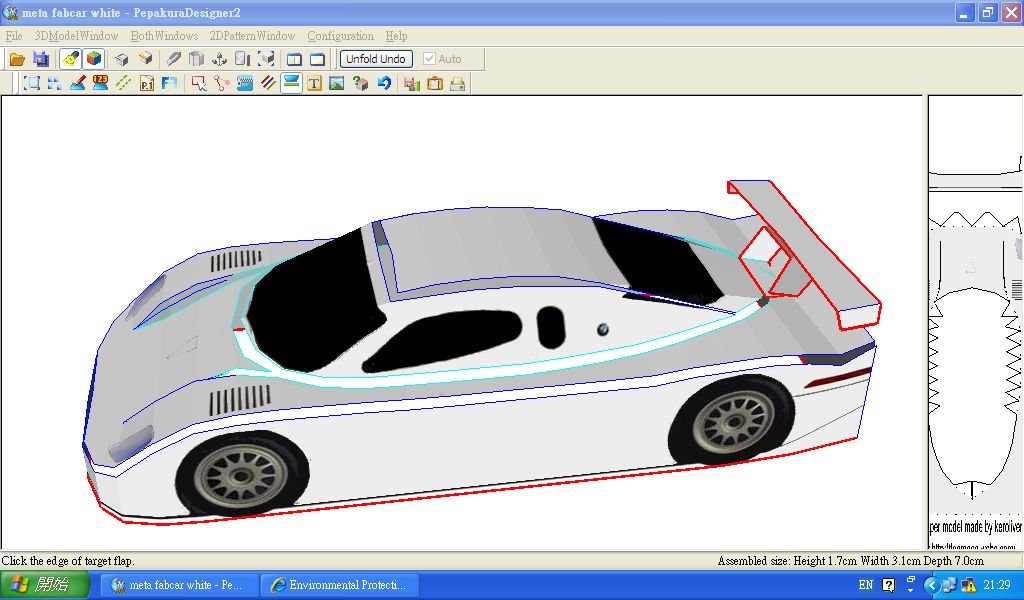Viewport: 1024px width, 600px height.
Task: Switch to Environmental Protection taskbar window
Action: [338, 585]
